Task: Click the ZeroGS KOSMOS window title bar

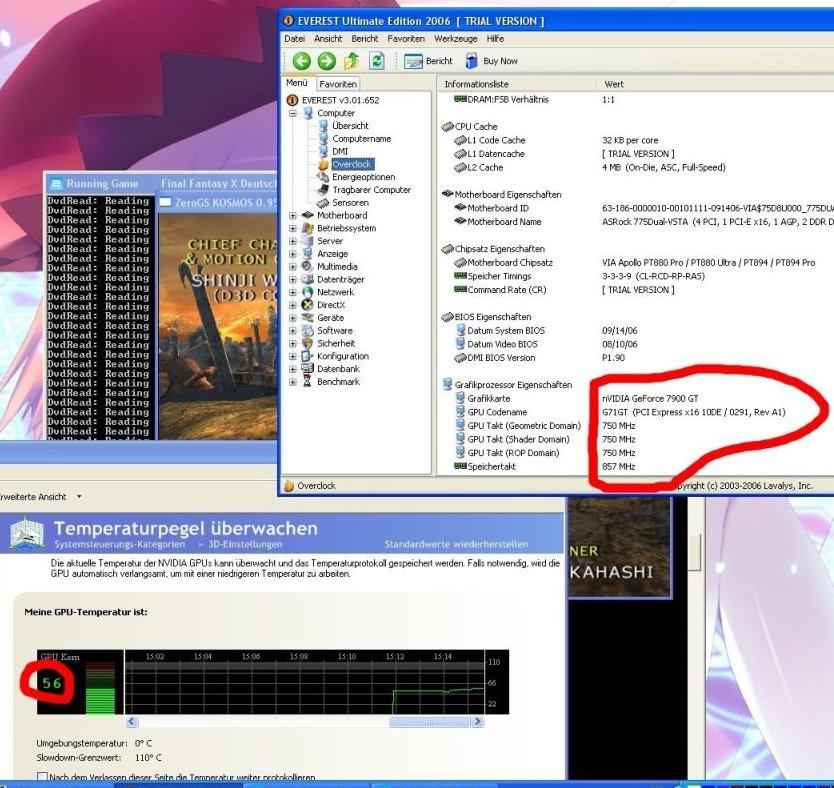Action: [x=218, y=202]
